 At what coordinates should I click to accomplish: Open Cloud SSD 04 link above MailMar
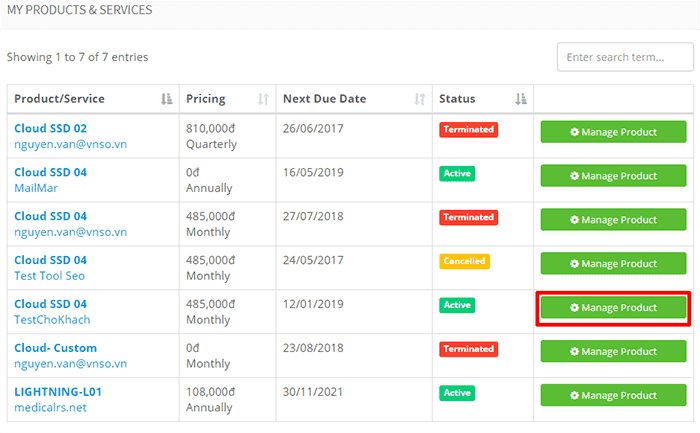coord(50,172)
